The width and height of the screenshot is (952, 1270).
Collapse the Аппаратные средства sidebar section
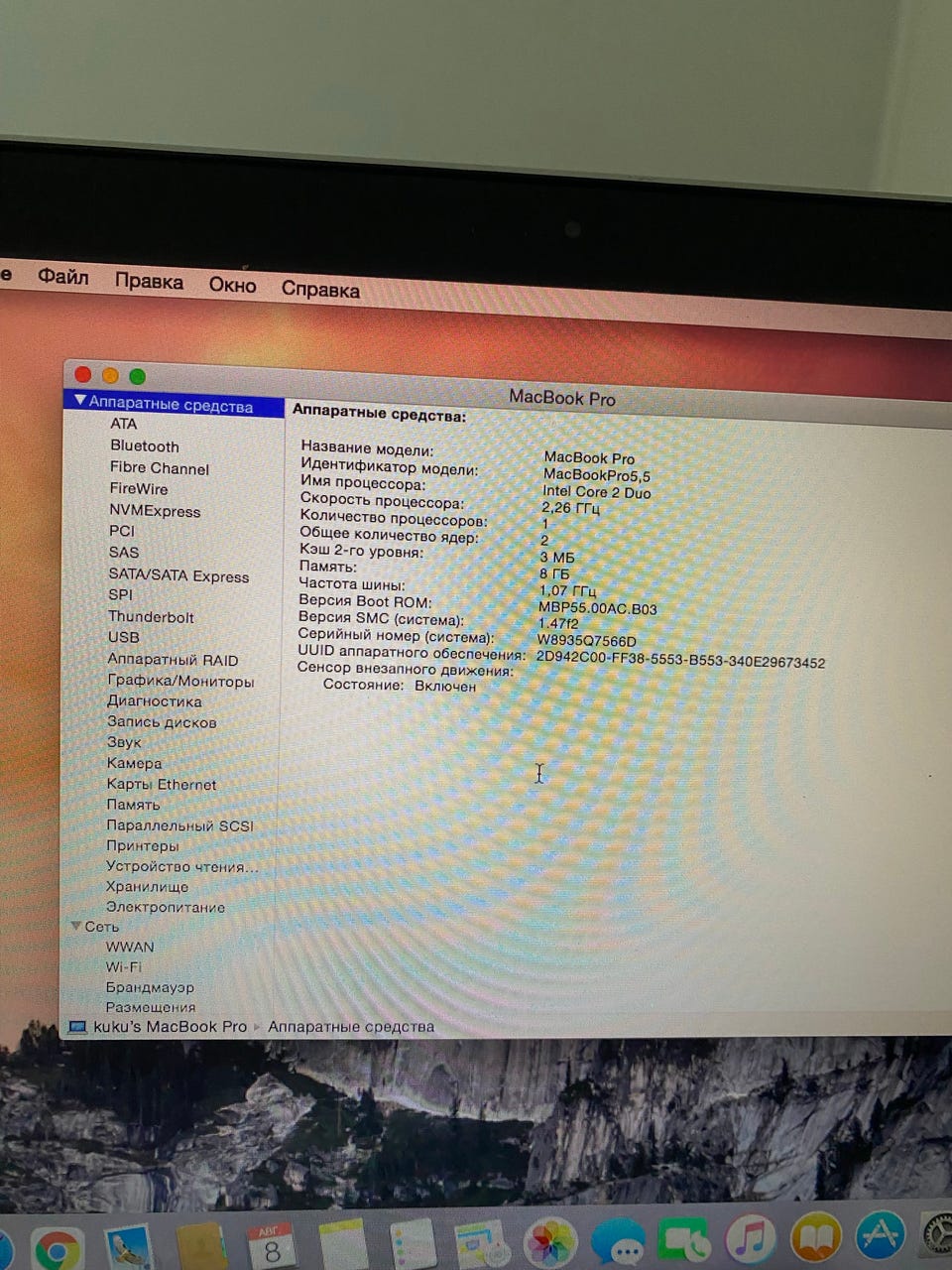[x=80, y=401]
